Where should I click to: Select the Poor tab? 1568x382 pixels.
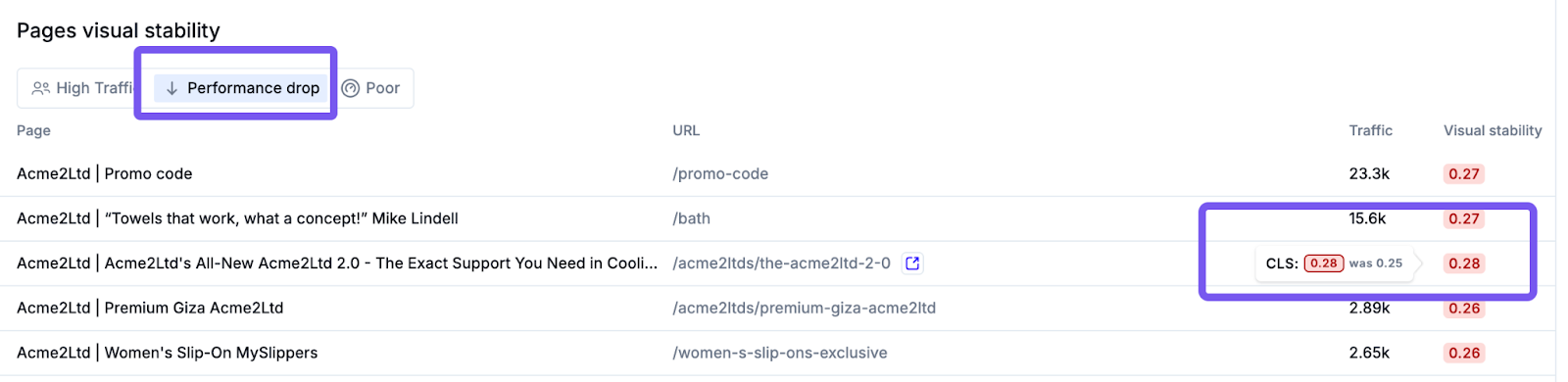(371, 88)
